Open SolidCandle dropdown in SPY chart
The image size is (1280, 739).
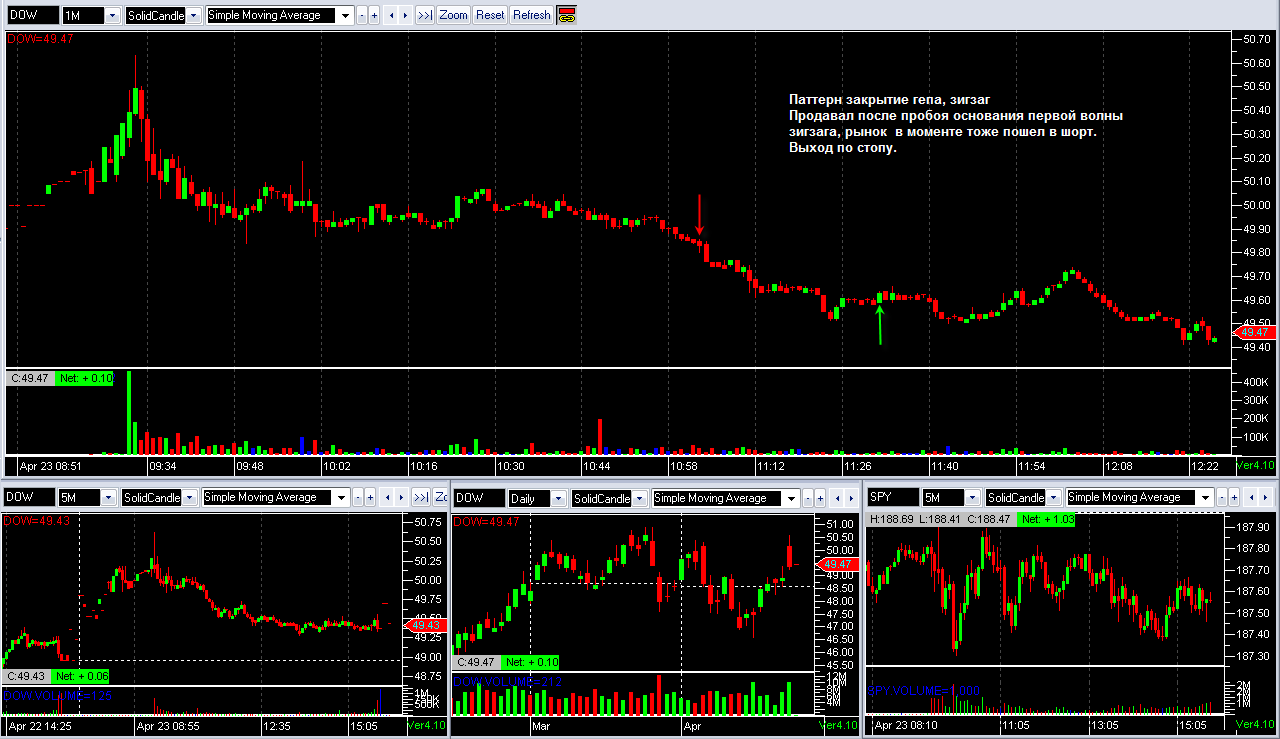(x=1055, y=498)
